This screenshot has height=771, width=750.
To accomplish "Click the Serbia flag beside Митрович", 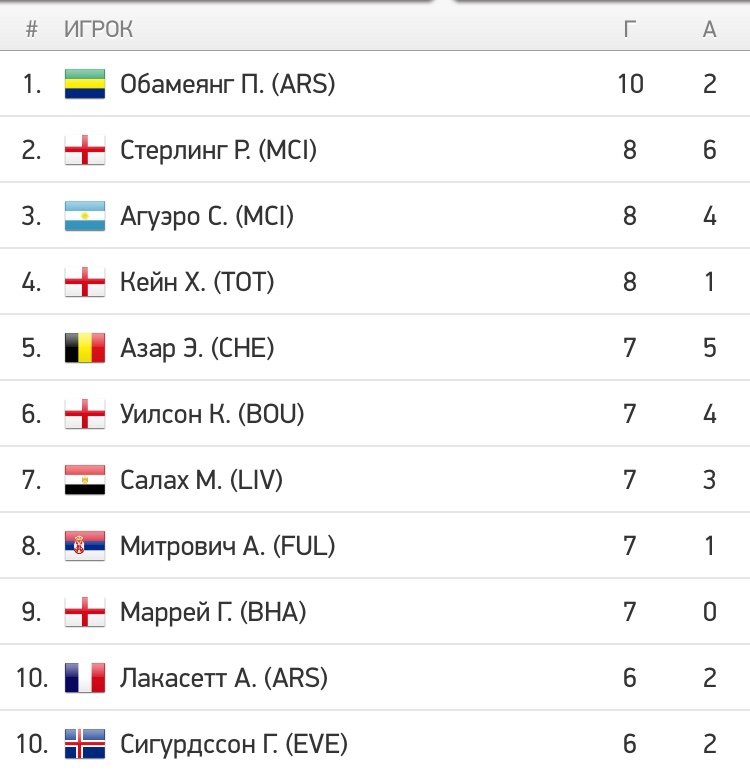I will pos(85,546).
